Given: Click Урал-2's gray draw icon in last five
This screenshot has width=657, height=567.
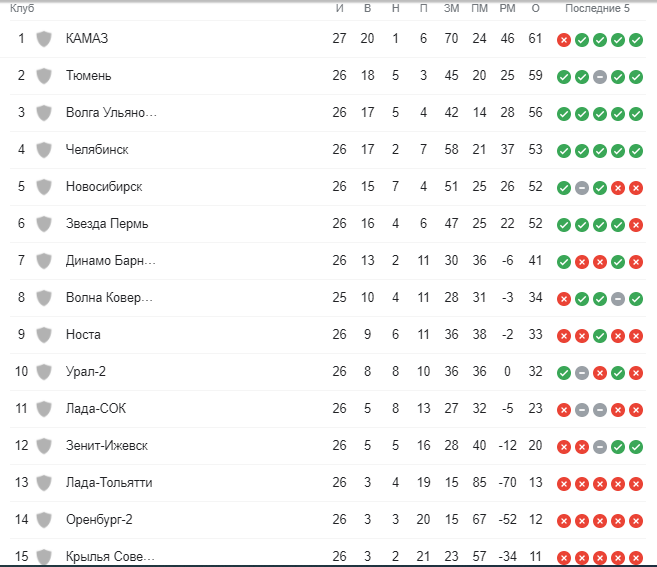Looking at the screenshot, I should point(581,372).
